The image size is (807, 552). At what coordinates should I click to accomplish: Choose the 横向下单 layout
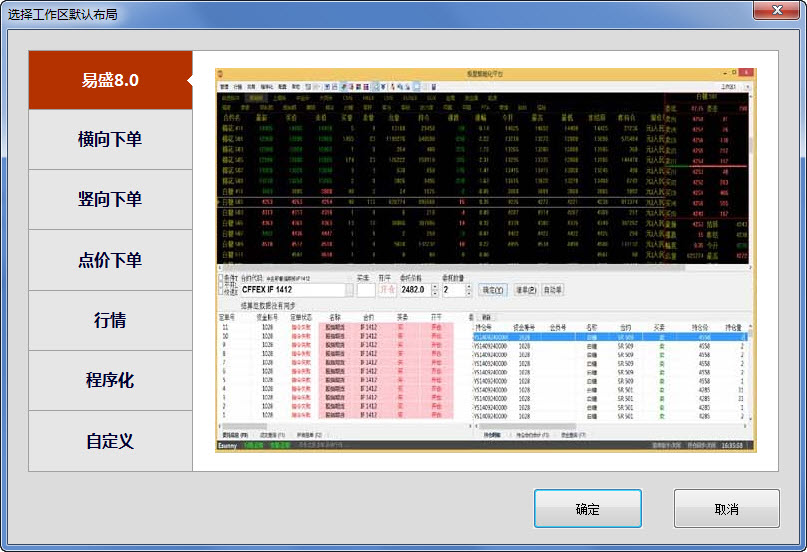tap(110, 139)
